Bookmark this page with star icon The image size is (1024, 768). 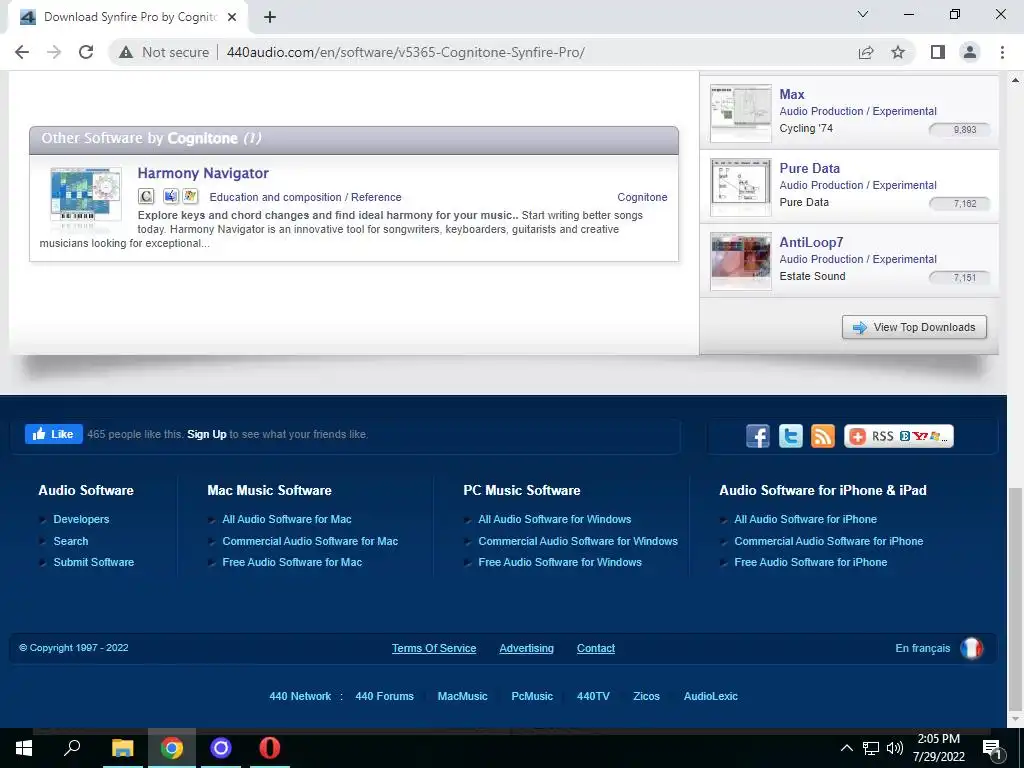(898, 52)
